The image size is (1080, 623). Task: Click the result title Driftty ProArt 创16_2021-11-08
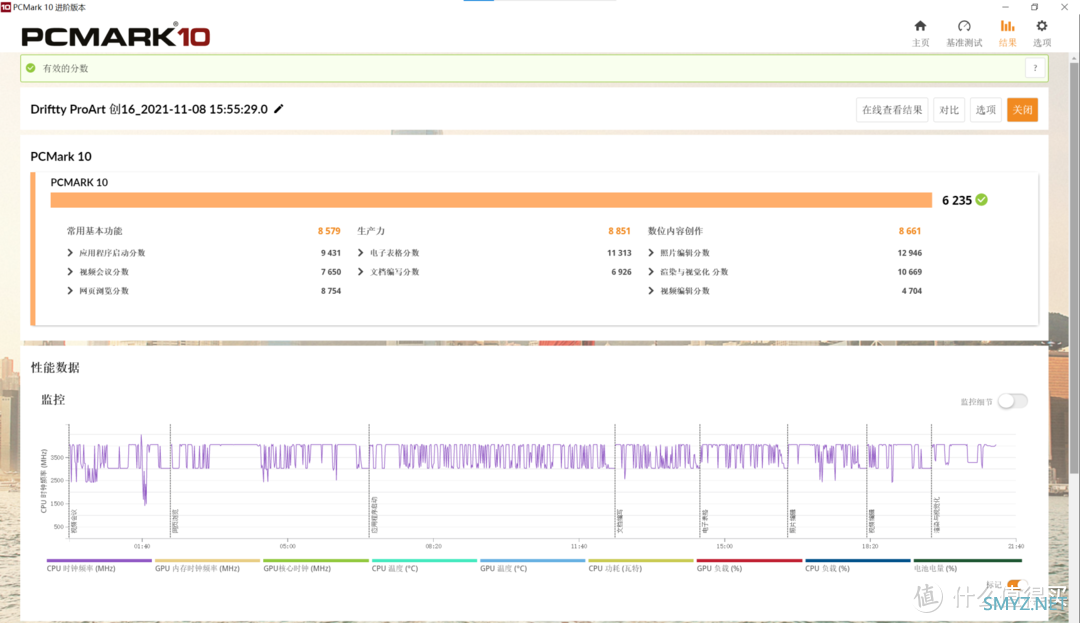149,109
